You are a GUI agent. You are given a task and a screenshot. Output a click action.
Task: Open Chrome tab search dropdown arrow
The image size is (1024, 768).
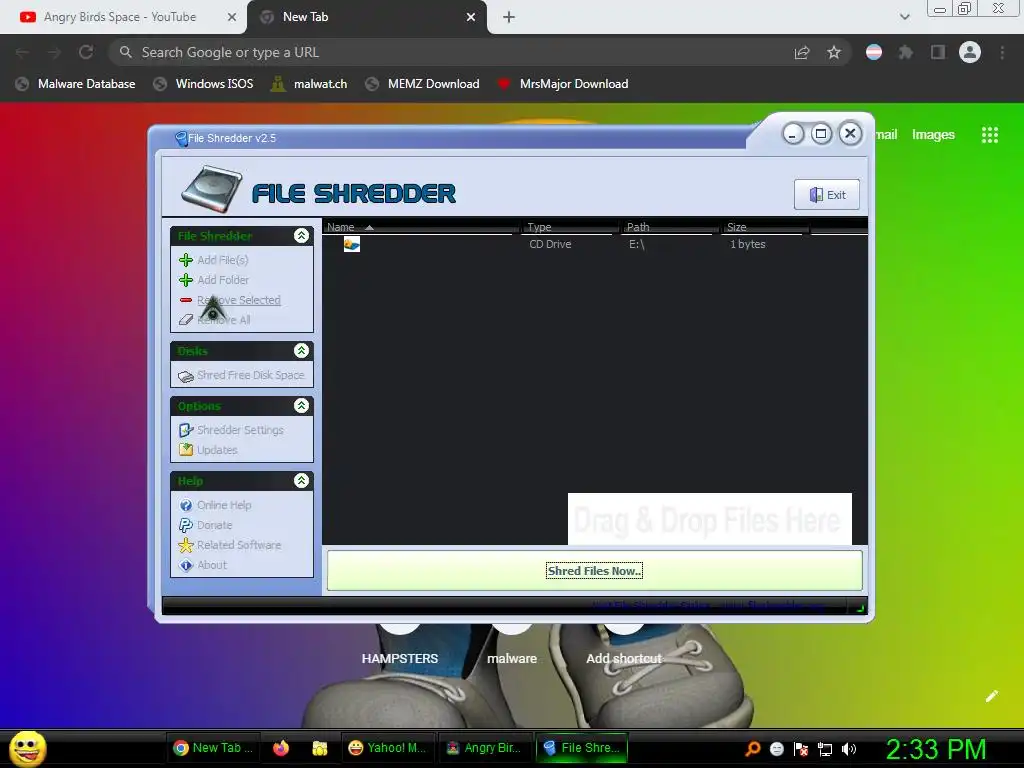pos(904,17)
